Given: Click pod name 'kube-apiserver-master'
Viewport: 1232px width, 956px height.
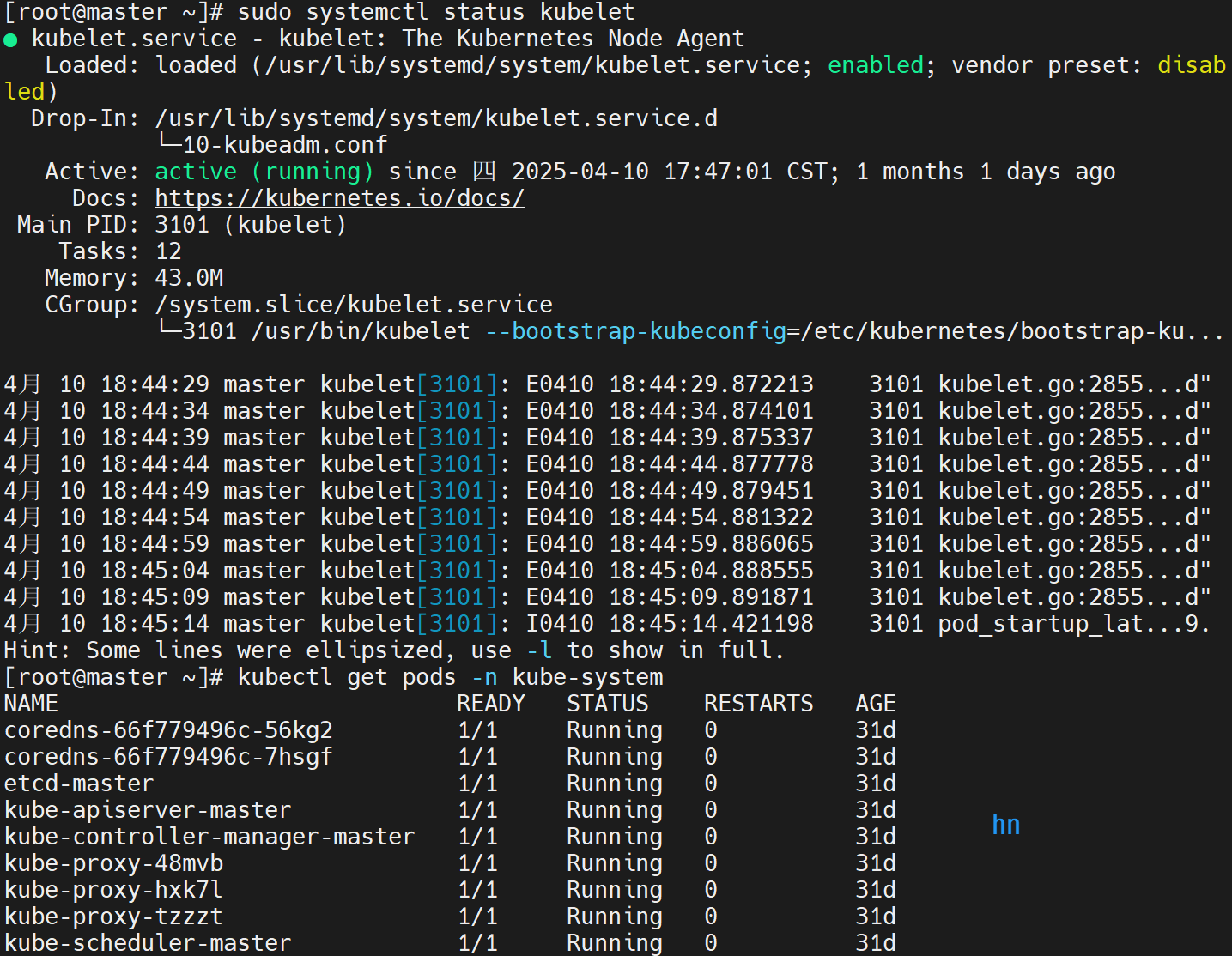Looking at the screenshot, I should 148,809.
